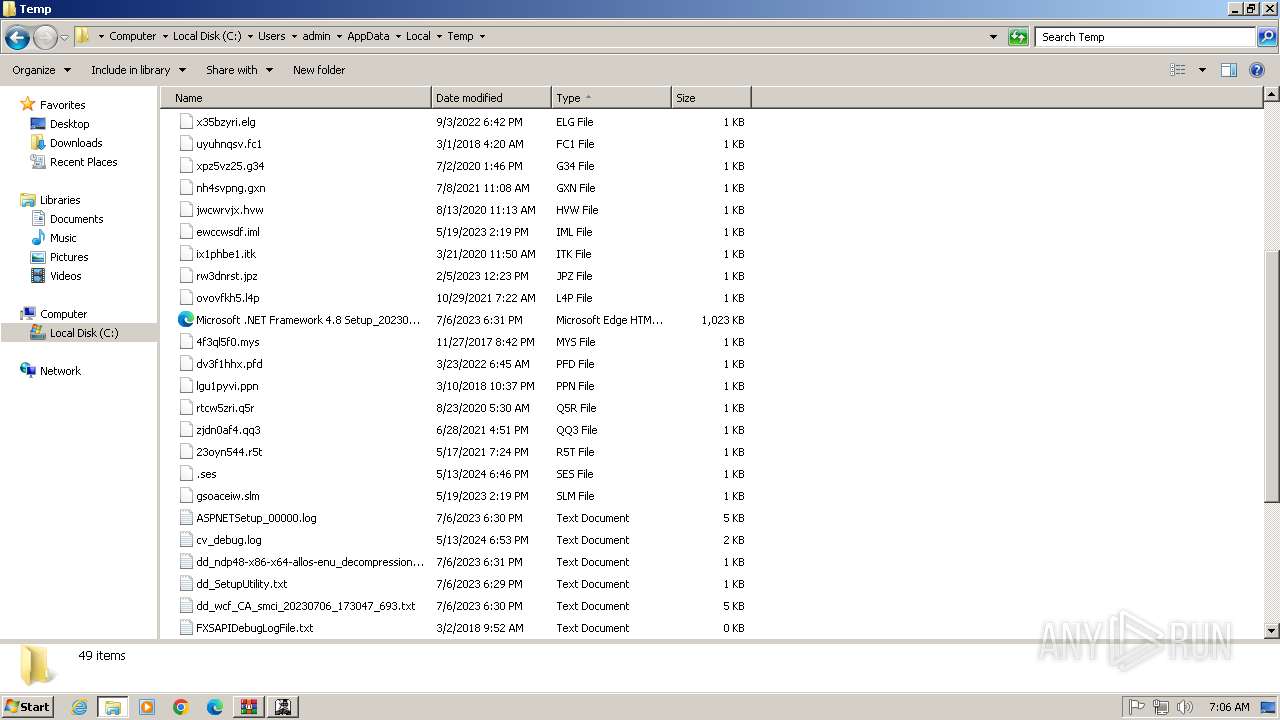This screenshot has width=1280, height=720.
Task: Click Windows Explorer taskbar icon
Action: pyautogui.click(x=113, y=707)
